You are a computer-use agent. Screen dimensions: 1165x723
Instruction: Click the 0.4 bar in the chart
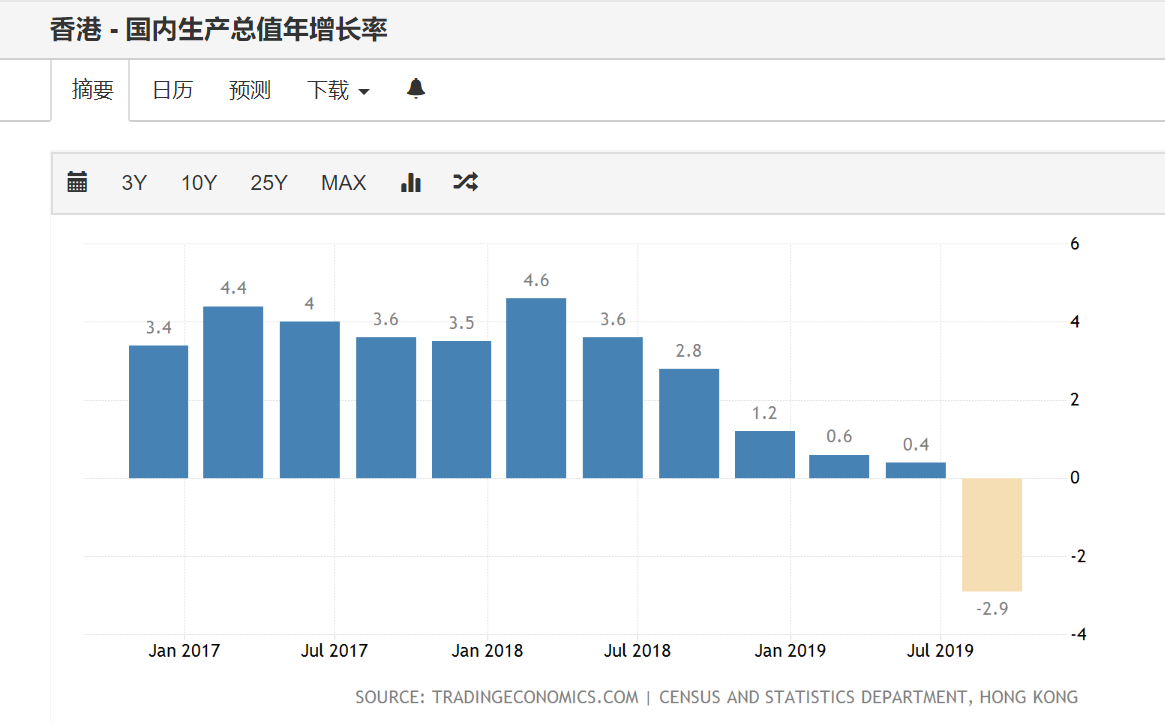[x=915, y=470]
